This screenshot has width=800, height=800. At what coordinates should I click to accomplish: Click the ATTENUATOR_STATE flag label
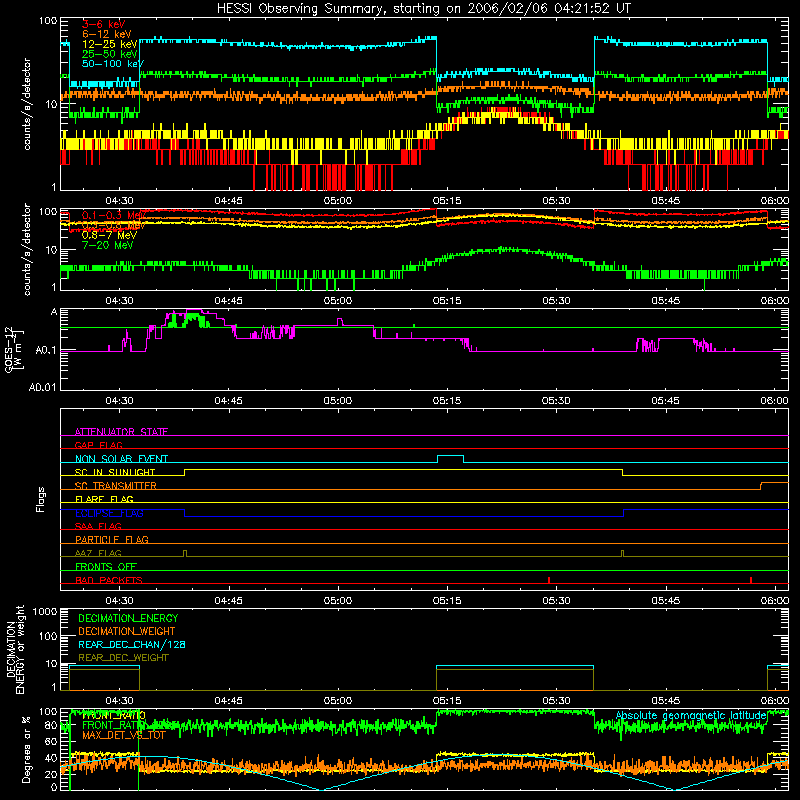click(x=121, y=432)
